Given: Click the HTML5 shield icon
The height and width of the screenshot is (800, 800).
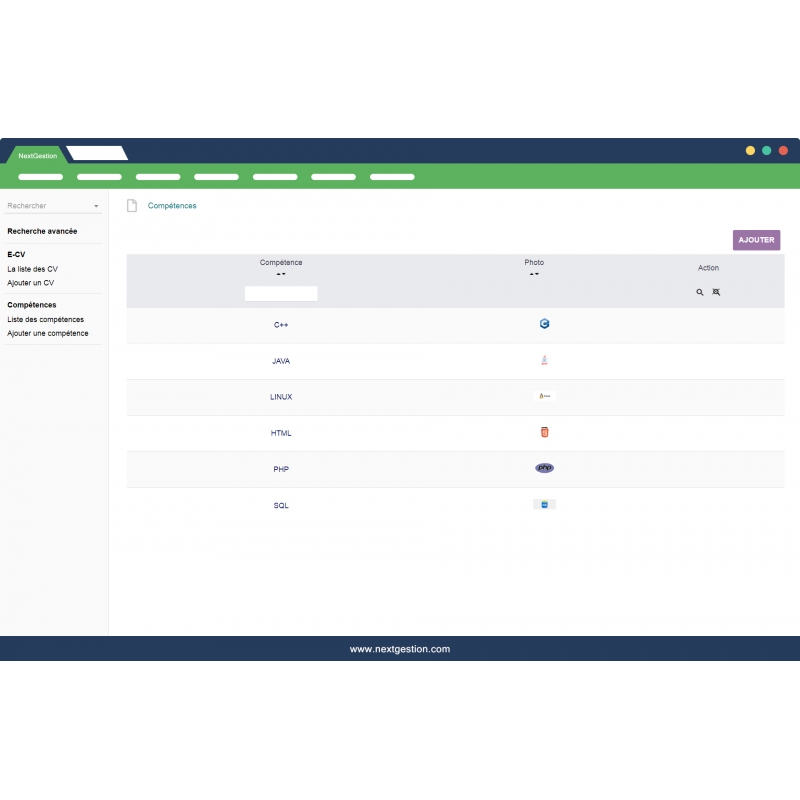Looking at the screenshot, I should click(x=544, y=432).
